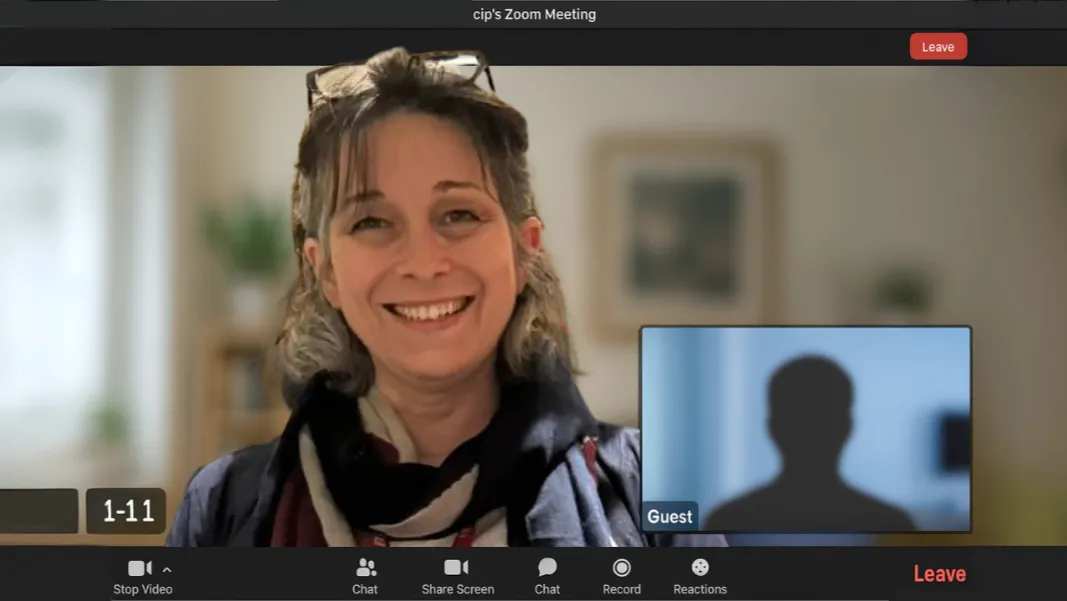Click the Reactions text label
The height and width of the screenshot is (601, 1067).
click(x=700, y=590)
